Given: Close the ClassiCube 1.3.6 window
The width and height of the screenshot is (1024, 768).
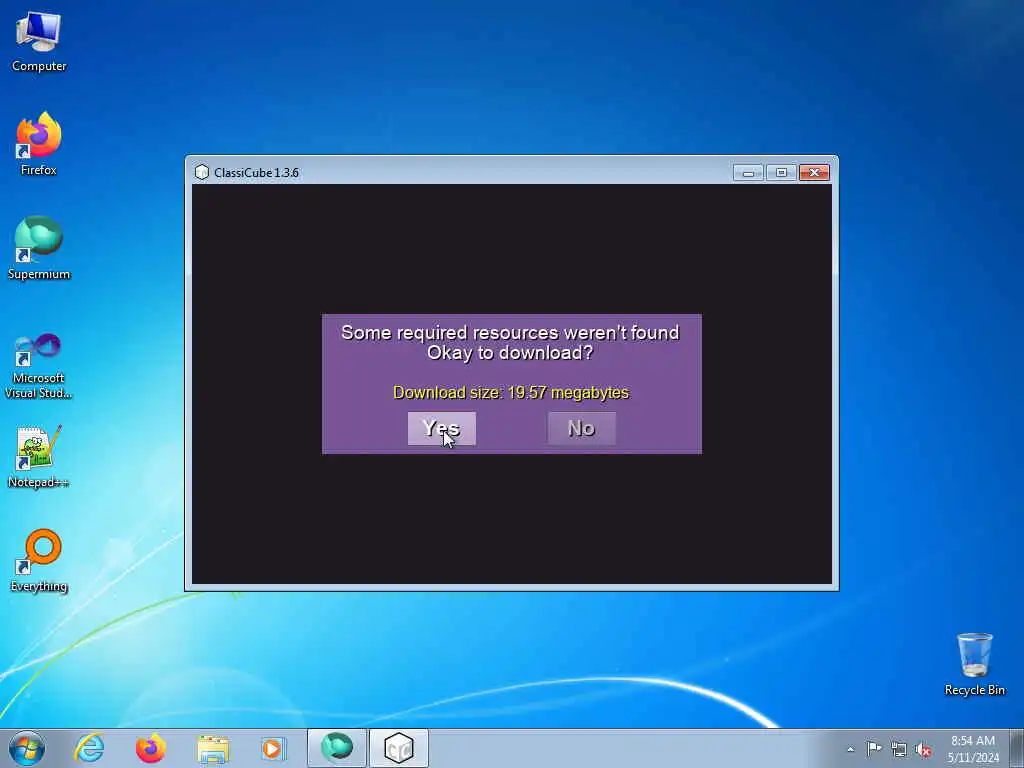Looking at the screenshot, I should click(x=814, y=172).
